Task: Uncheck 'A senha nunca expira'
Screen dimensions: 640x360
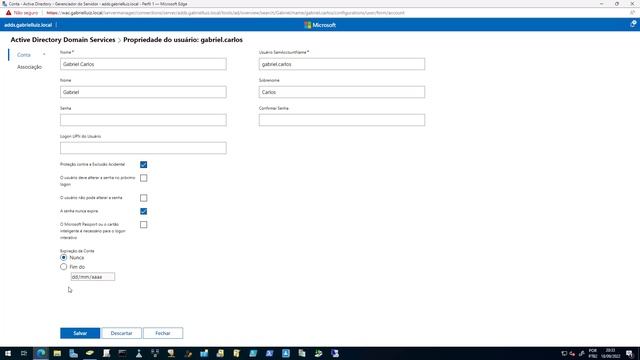Action: [x=143, y=211]
